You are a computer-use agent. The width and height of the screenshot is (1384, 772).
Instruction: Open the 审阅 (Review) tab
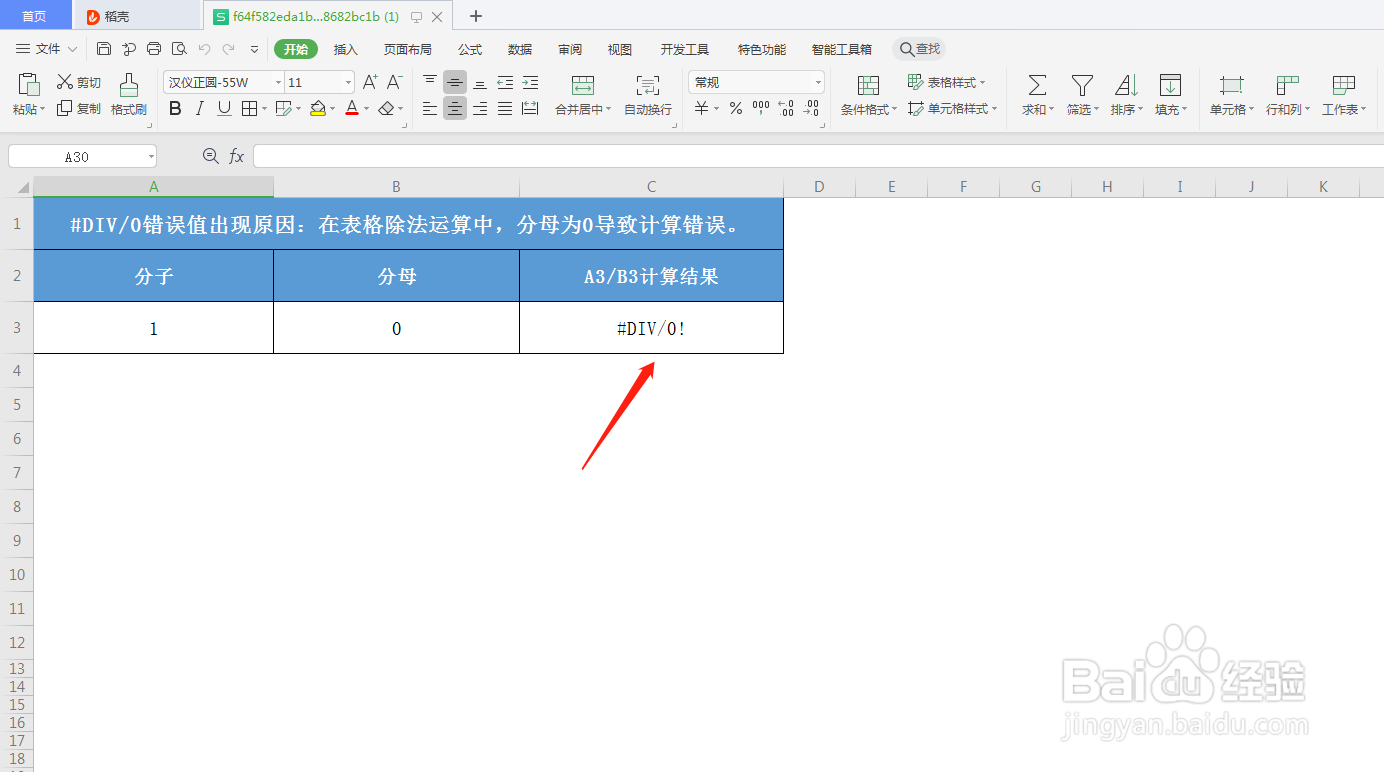tap(570, 49)
